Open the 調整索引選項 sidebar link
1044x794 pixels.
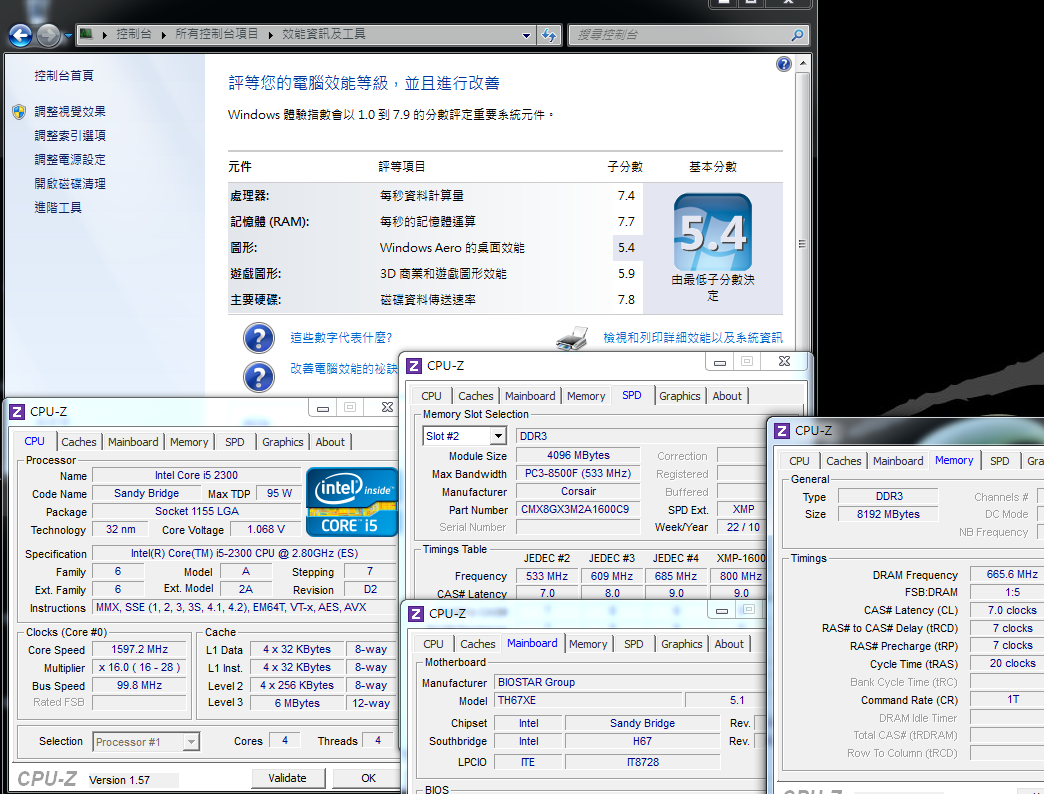[x=70, y=136]
